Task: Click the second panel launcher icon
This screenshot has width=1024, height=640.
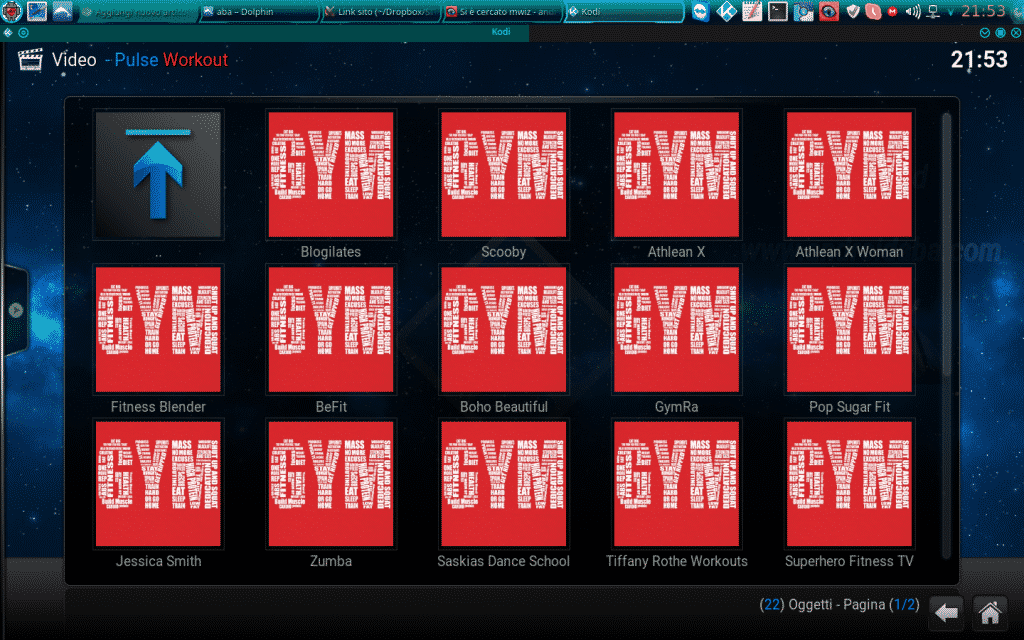Action: (37, 11)
